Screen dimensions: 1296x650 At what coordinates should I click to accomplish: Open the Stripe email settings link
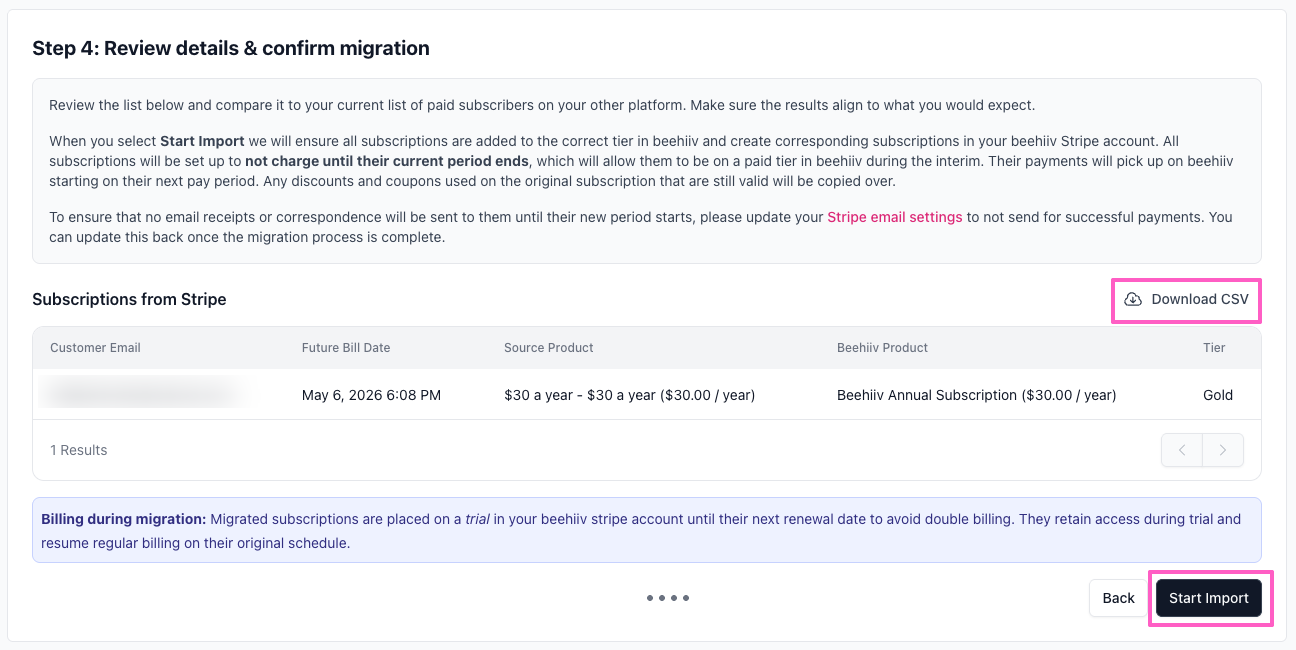click(x=894, y=217)
